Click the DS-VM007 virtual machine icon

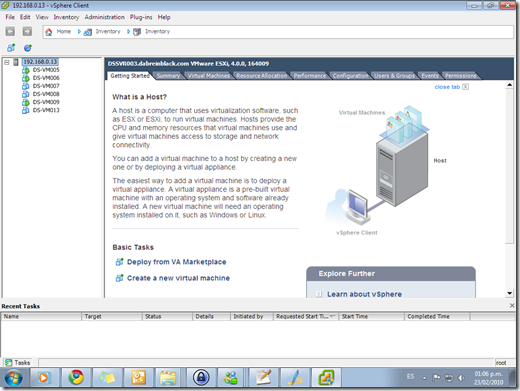coord(26,86)
